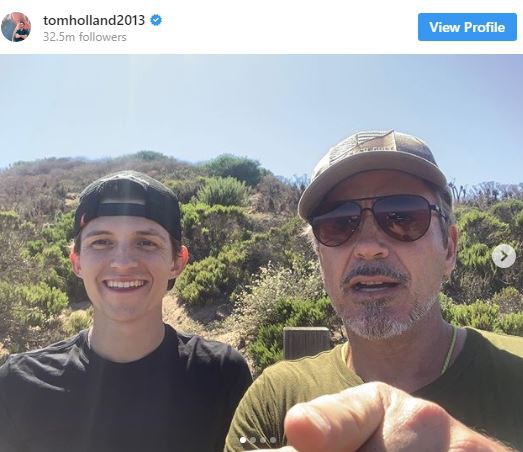Select the first carousel dot indicator

pyautogui.click(x=243, y=440)
